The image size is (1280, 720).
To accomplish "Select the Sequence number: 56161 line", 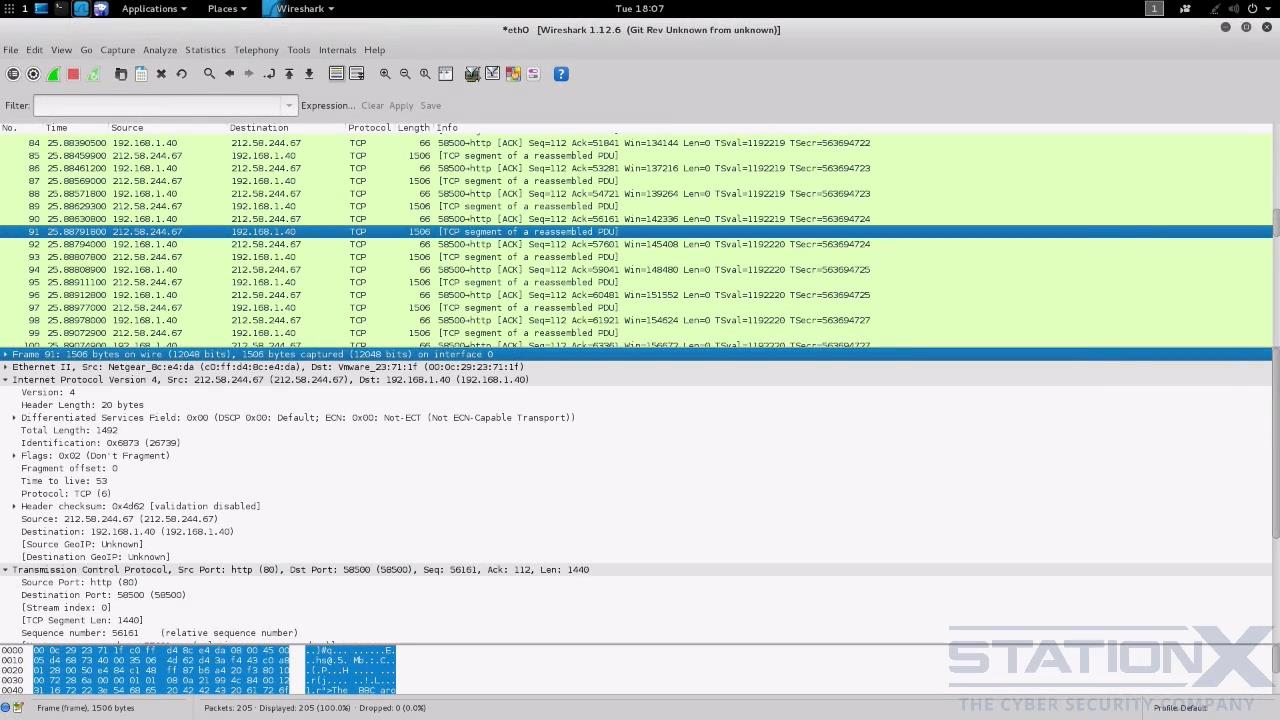I will click(x=159, y=633).
